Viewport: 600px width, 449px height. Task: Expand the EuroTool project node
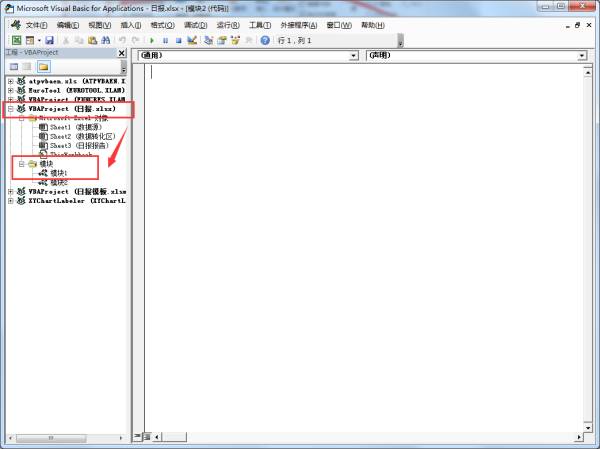tap(11, 90)
